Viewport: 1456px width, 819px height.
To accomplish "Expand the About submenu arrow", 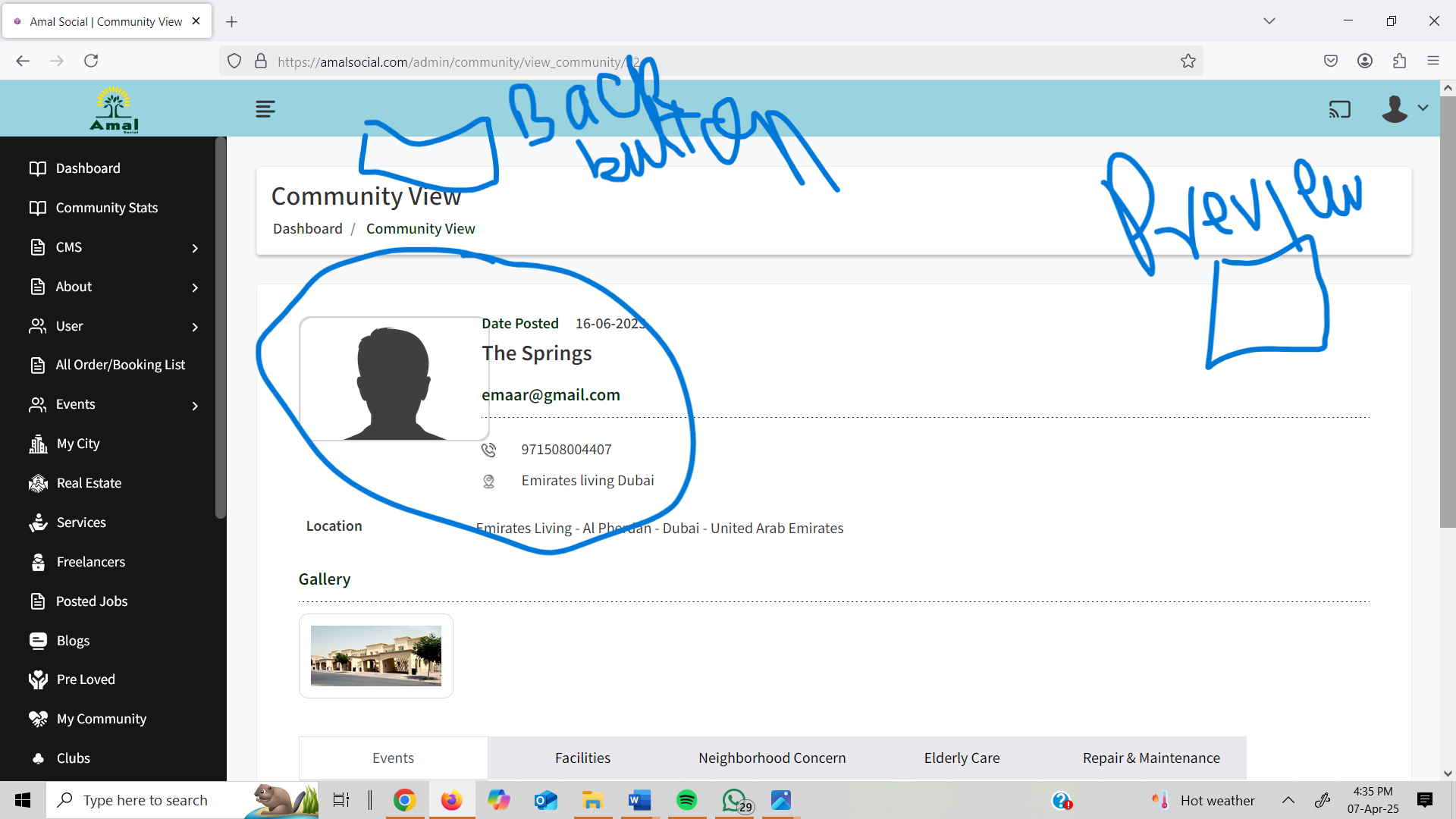I will point(195,287).
